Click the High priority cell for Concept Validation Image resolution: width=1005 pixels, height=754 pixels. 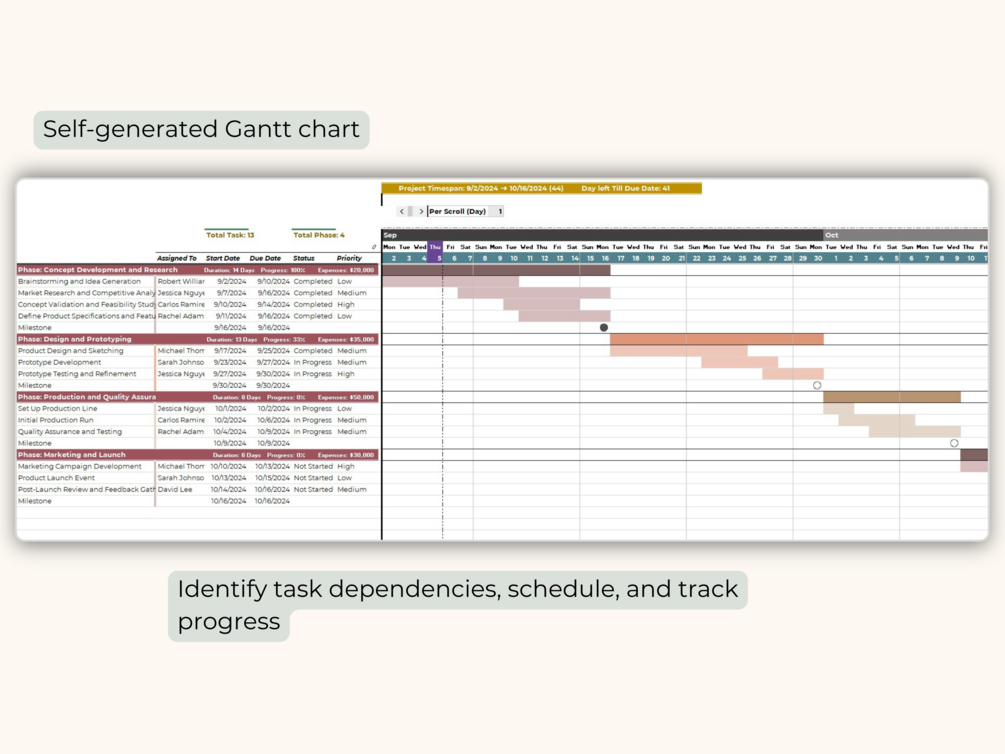point(345,305)
